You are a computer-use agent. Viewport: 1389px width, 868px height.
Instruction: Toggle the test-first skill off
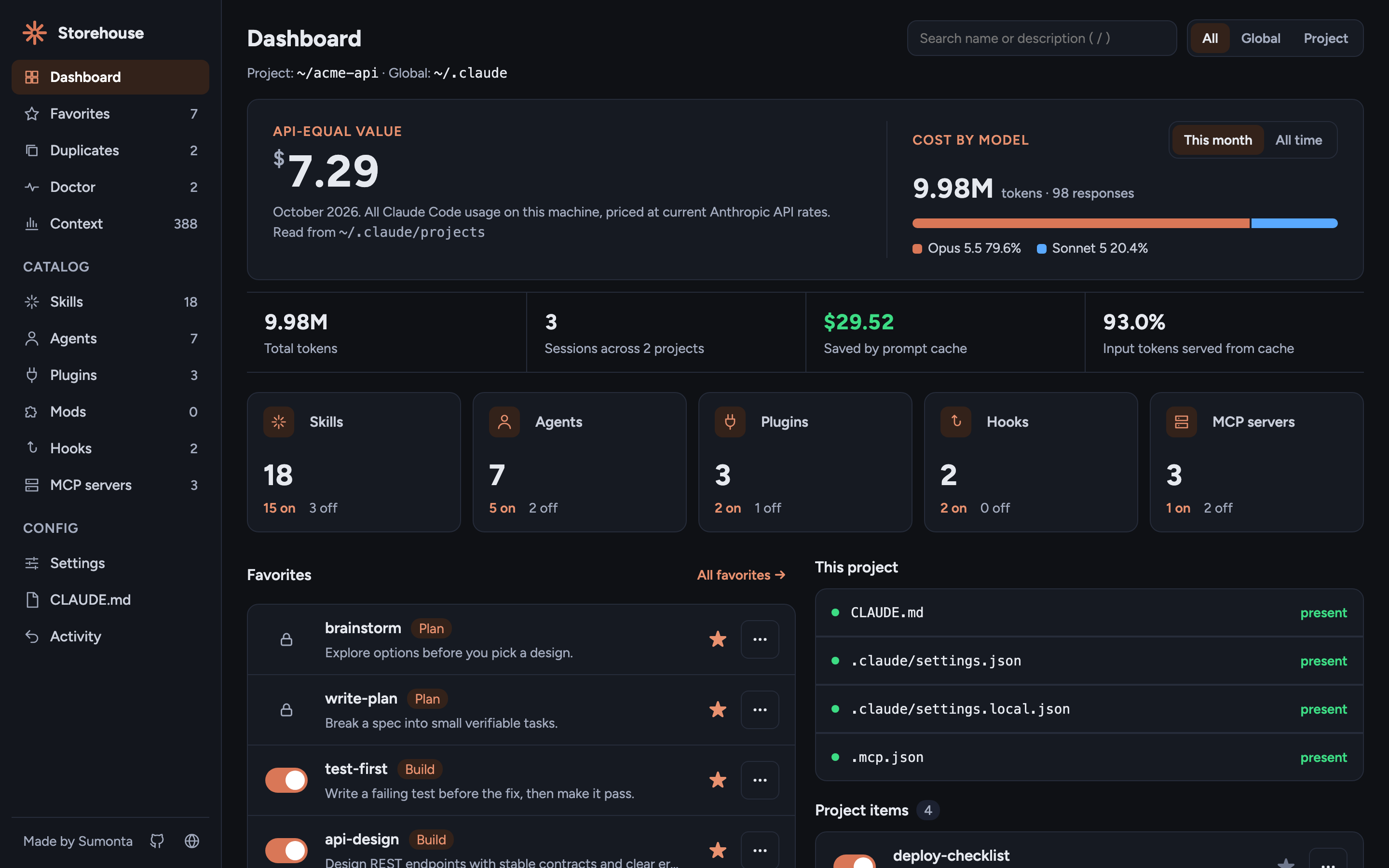tap(286, 780)
